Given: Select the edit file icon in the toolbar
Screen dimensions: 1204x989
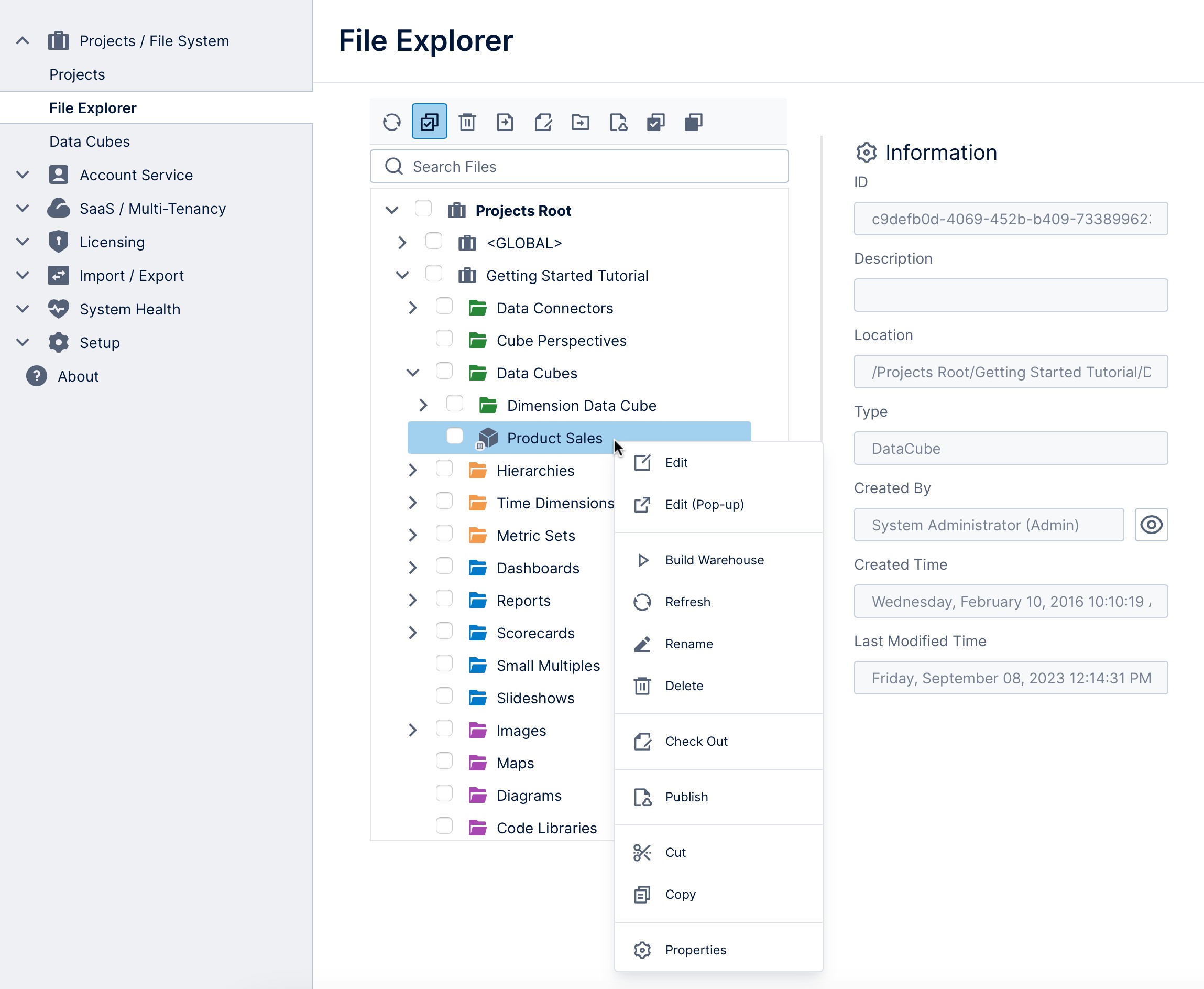Looking at the screenshot, I should tap(543, 122).
